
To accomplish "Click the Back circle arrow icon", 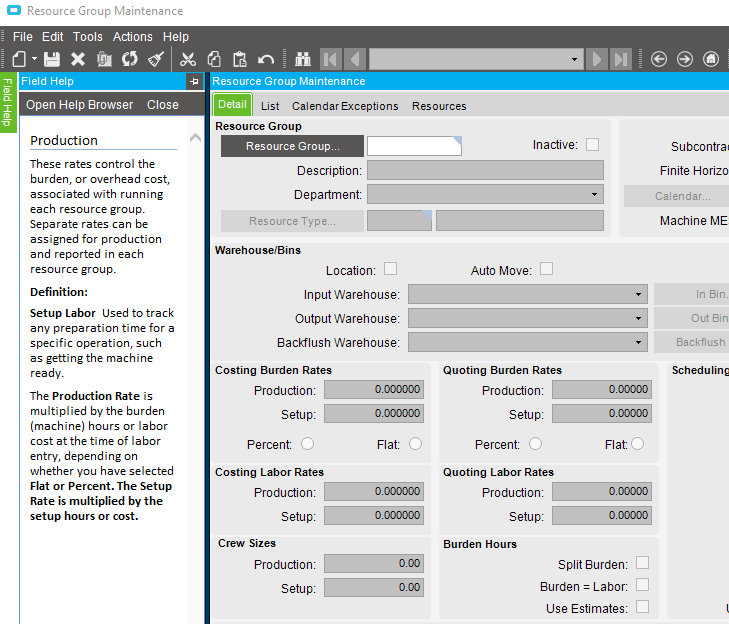I will pos(659,59).
